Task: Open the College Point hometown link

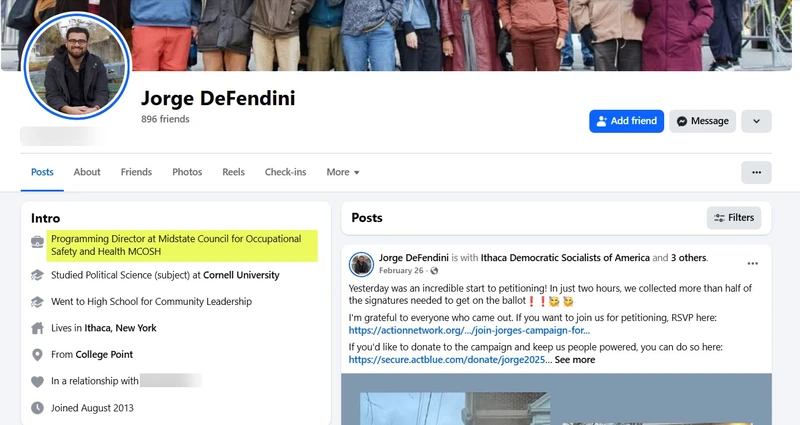Action: tap(104, 355)
